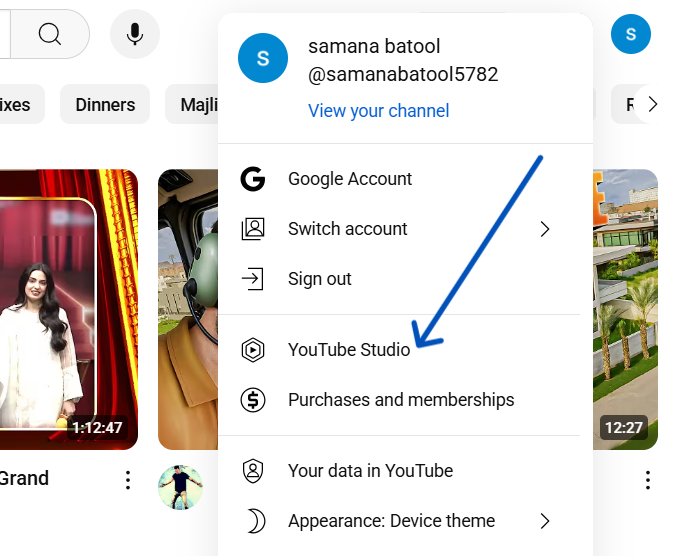Open Appearance: Device theme option
The width and height of the screenshot is (687, 556).
tap(399, 521)
